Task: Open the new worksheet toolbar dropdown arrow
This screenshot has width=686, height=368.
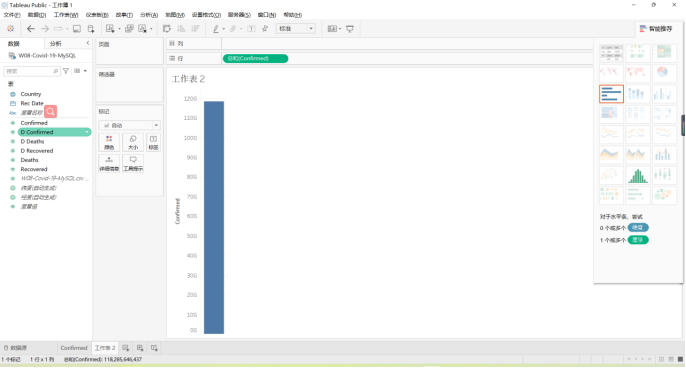Action: 119,29
